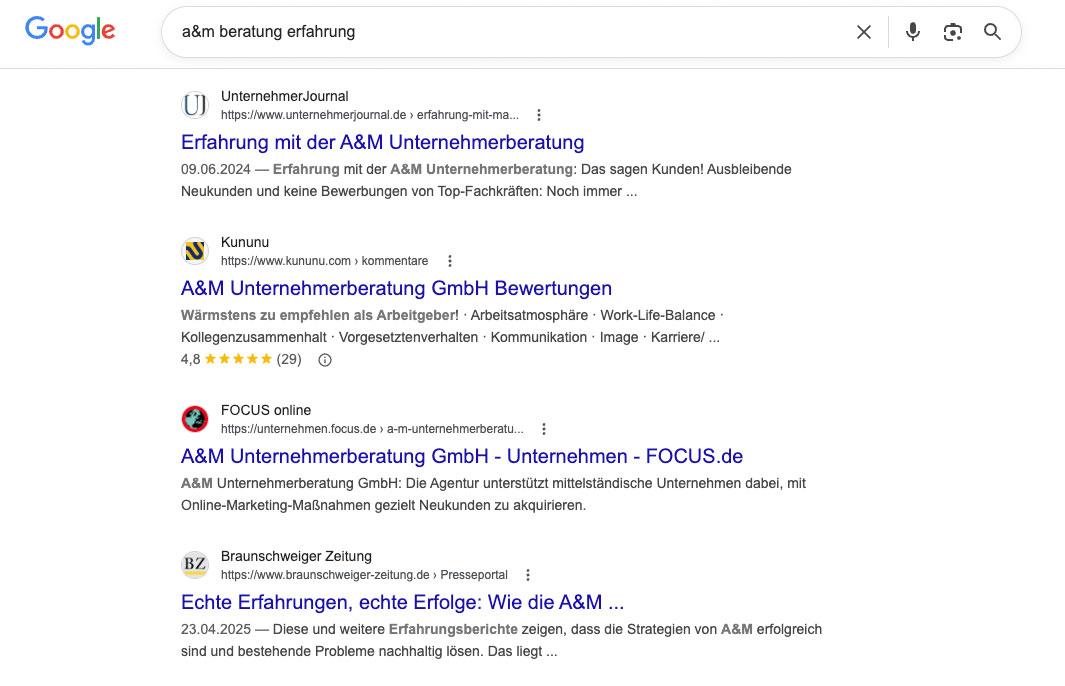The width and height of the screenshot is (1065, 686).
Task: Click UnternehmerJournal favicon
Action: point(195,105)
